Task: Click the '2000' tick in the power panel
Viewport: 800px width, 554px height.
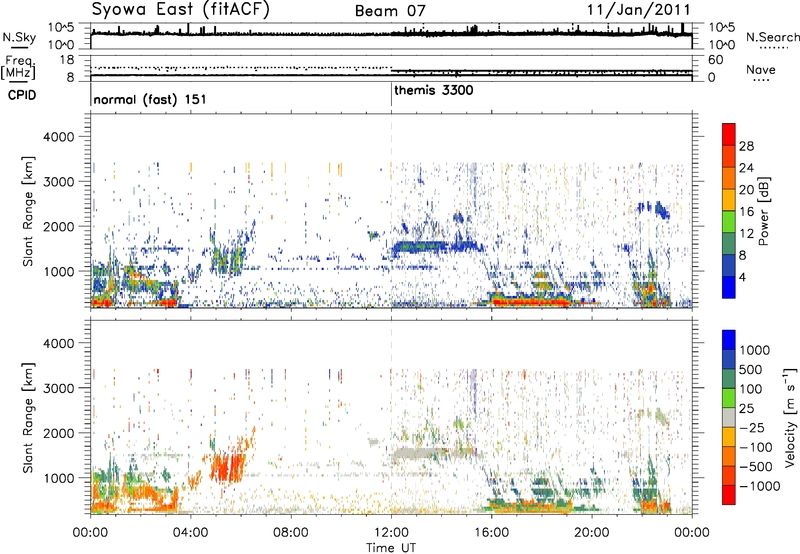Action: [59, 226]
